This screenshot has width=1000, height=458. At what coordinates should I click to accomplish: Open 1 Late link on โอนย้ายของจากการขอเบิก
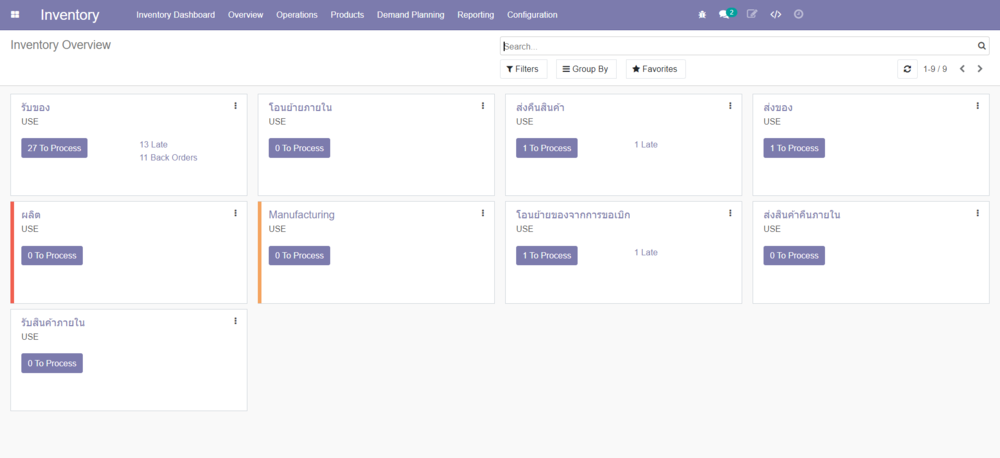pyautogui.click(x=645, y=252)
